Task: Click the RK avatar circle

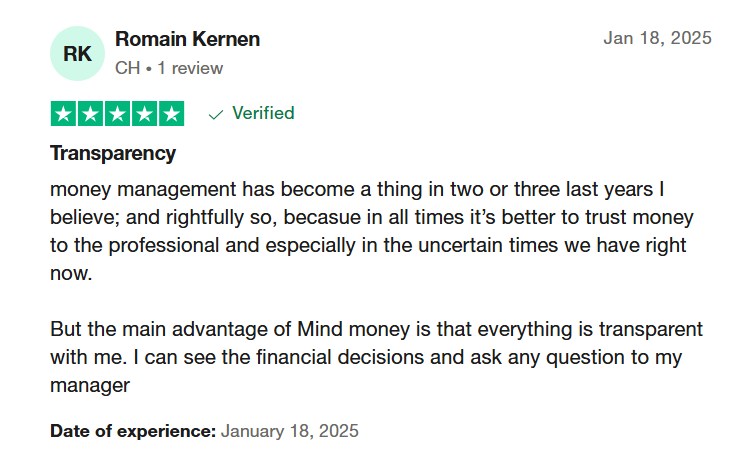Action: pyautogui.click(x=77, y=53)
